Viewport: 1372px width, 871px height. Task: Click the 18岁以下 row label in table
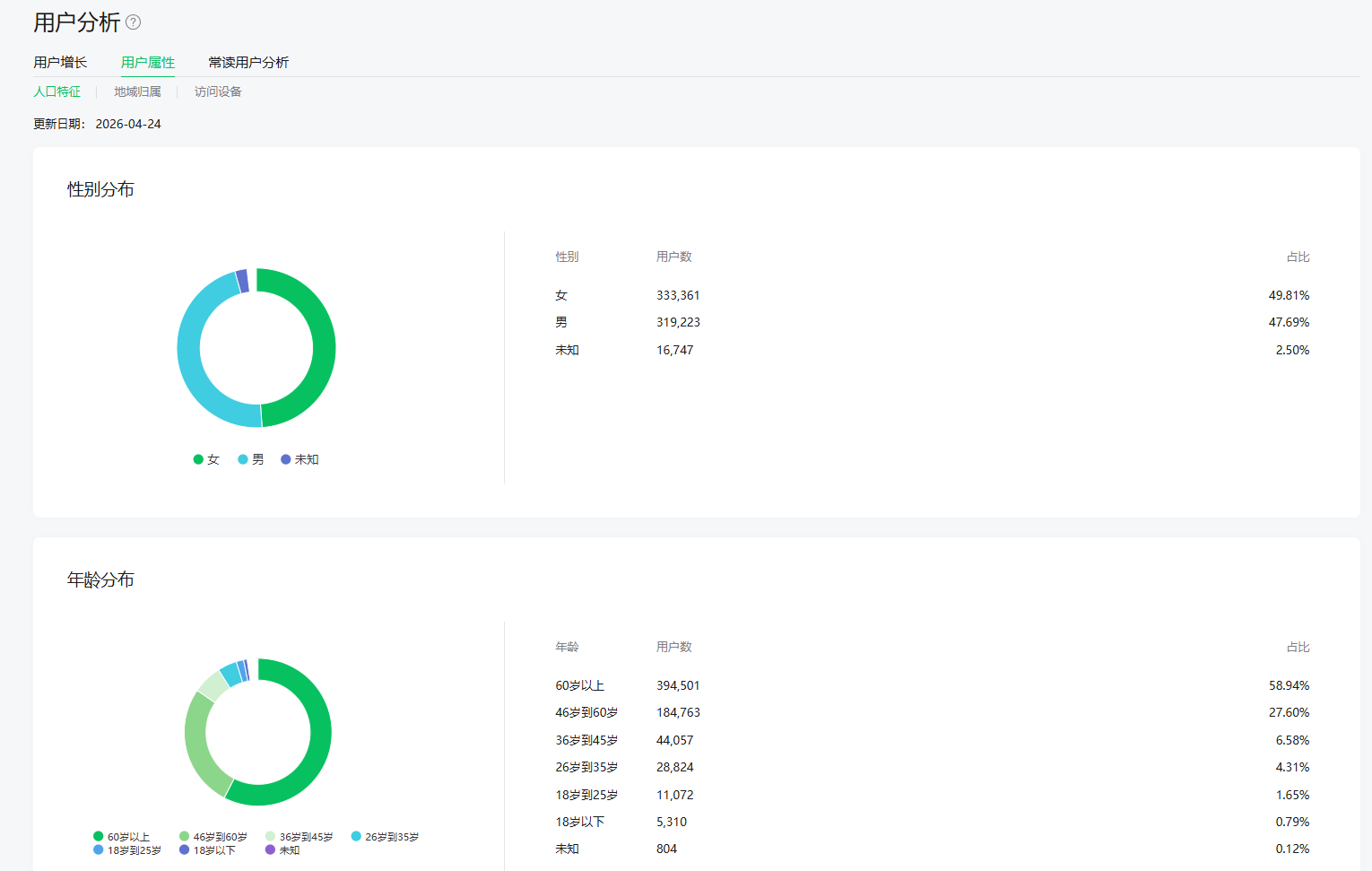pyautogui.click(x=580, y=822)
